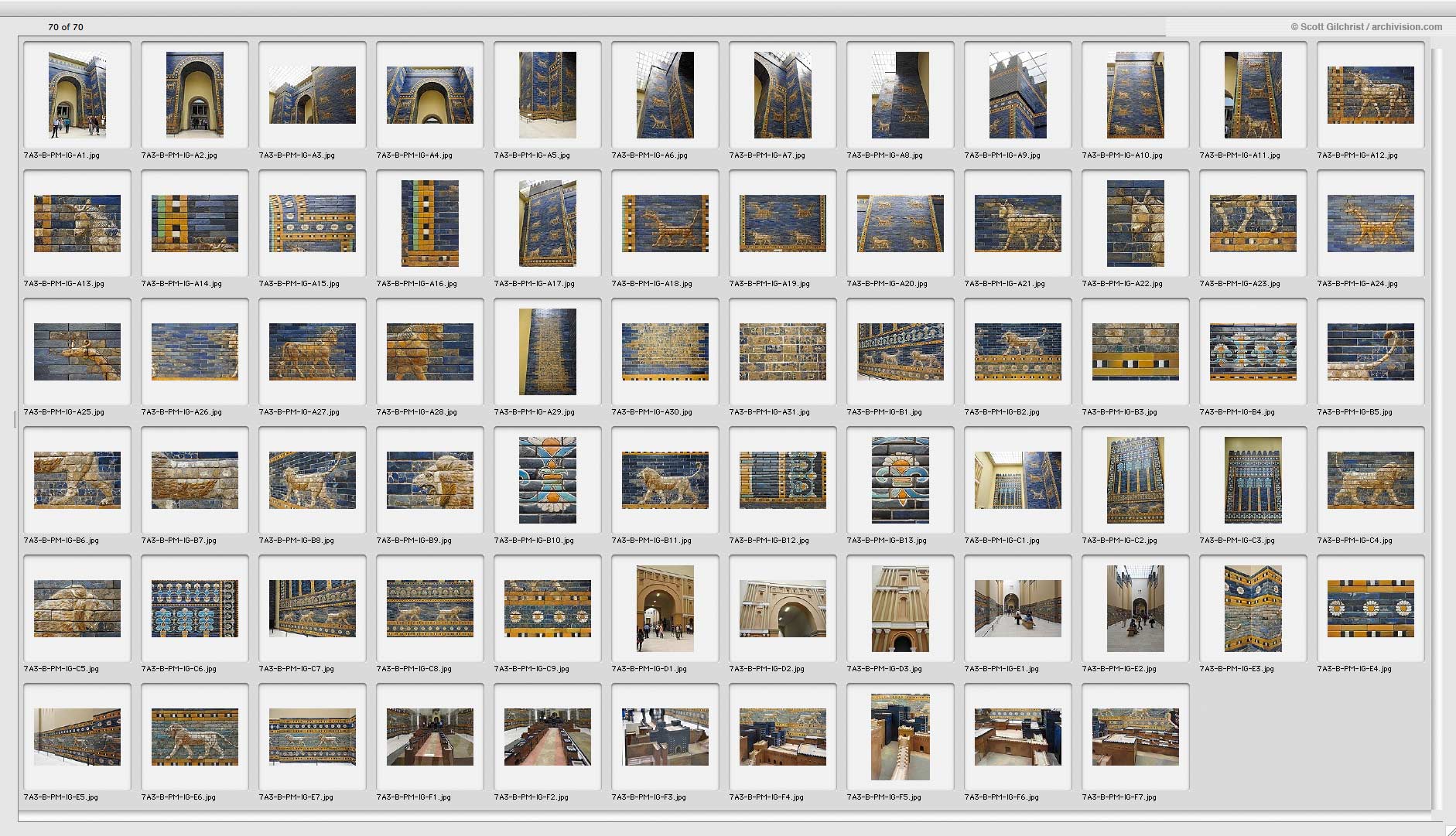
Task: Select the filename 7A3-B-PM-IG-C1.jpg
Action: (1002, 541)
